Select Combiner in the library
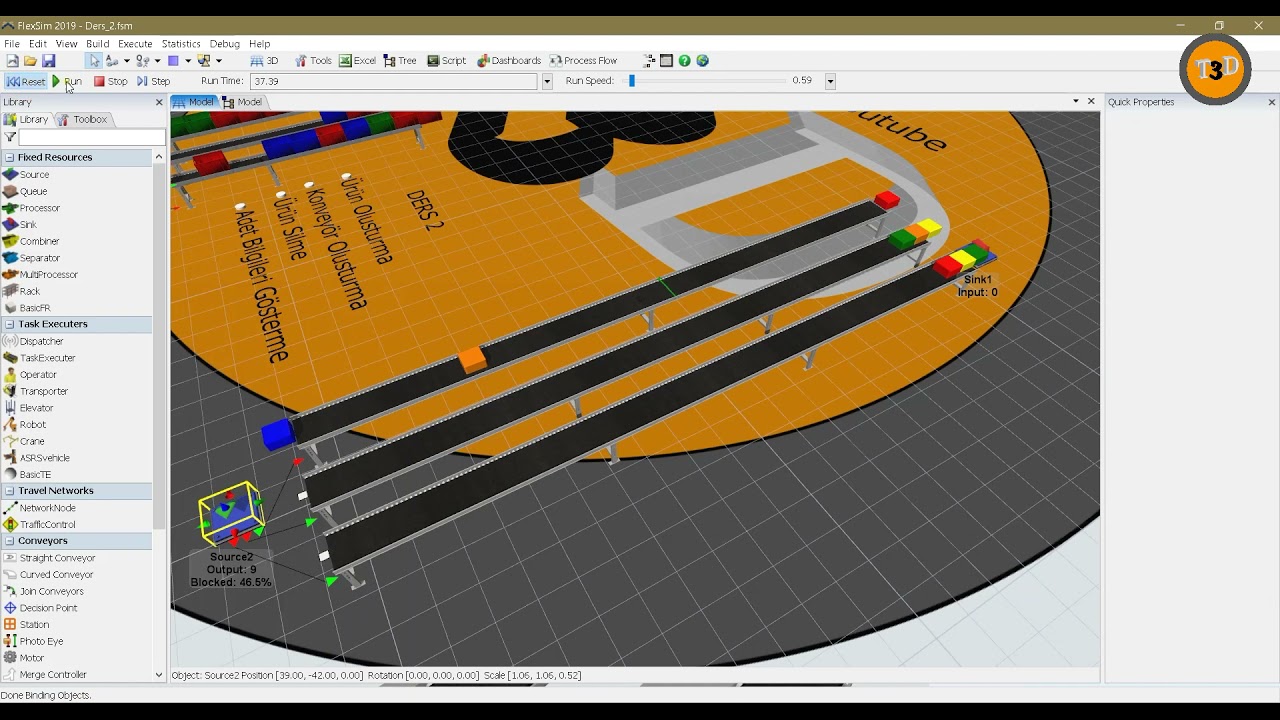This screenshot has height=720, width=1280. (32, 241)
